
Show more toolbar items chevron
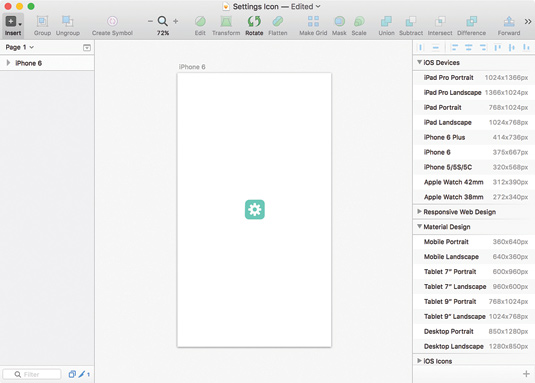click(528, 22)
